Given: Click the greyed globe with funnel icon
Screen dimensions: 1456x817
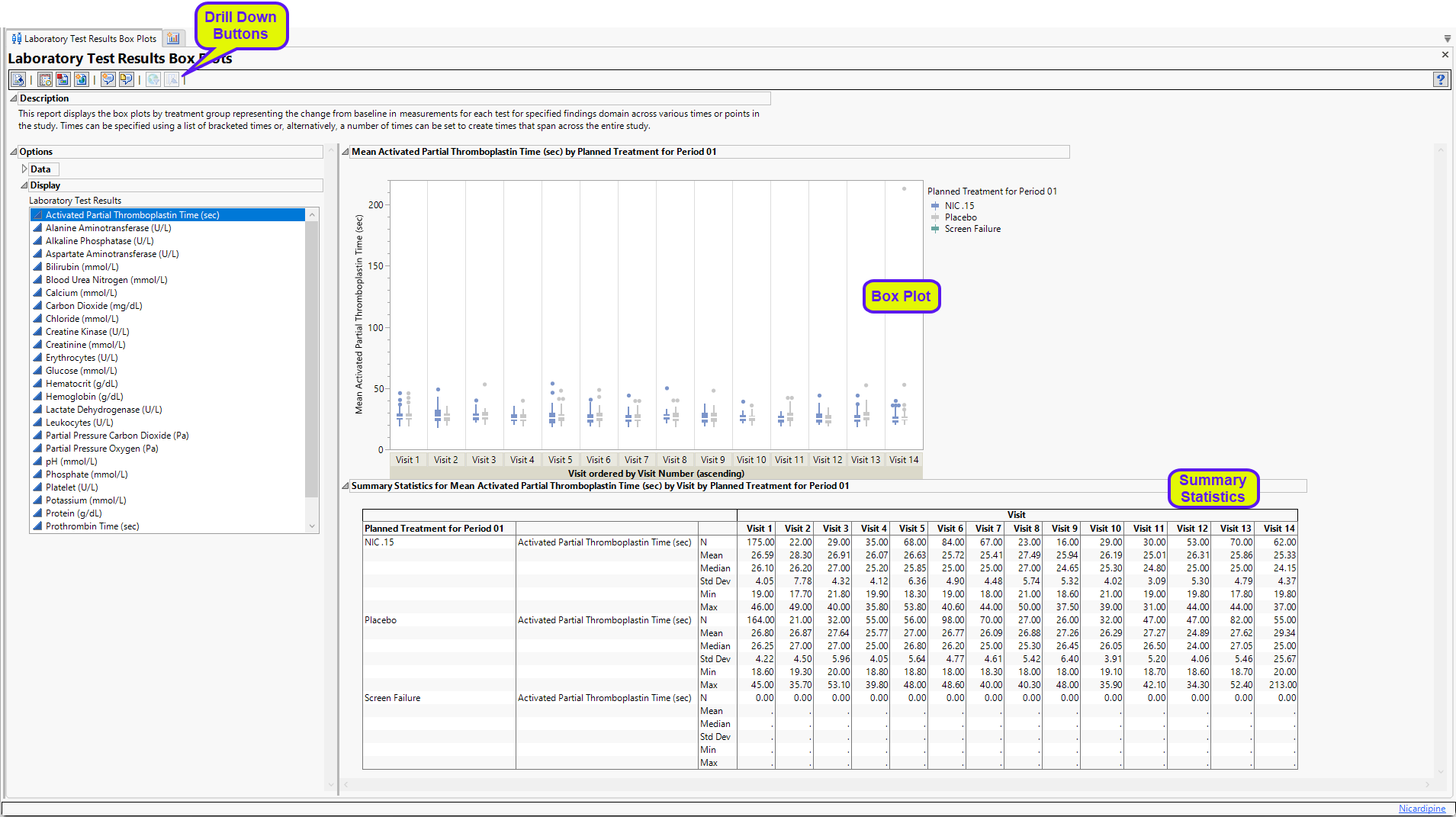Looking at the screenshot, I should (x=153, y=79).
